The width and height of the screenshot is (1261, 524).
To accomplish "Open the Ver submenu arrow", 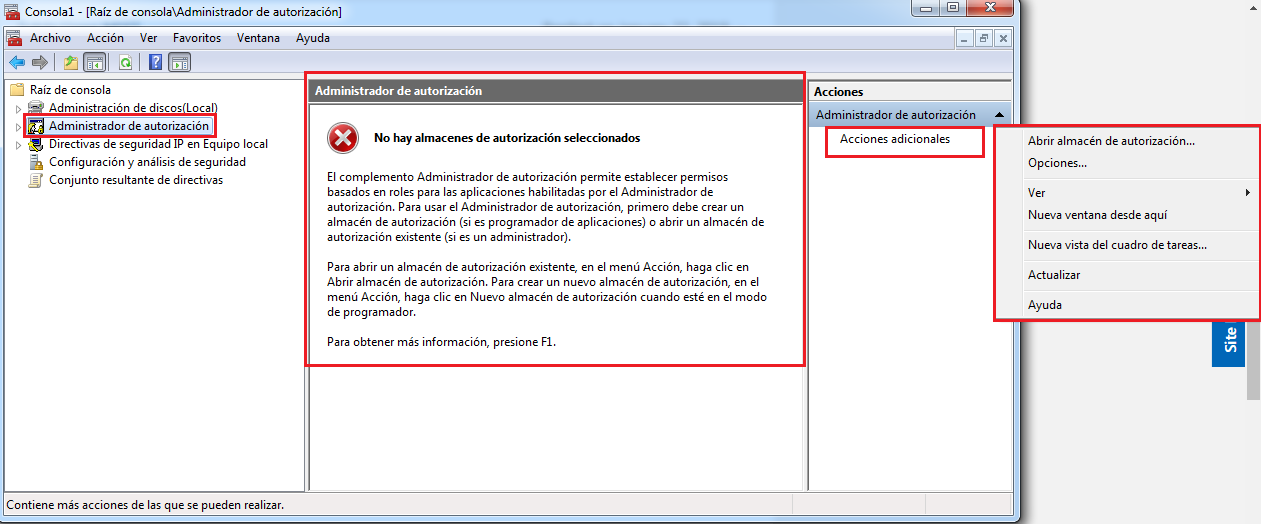I will [1247, 192].
